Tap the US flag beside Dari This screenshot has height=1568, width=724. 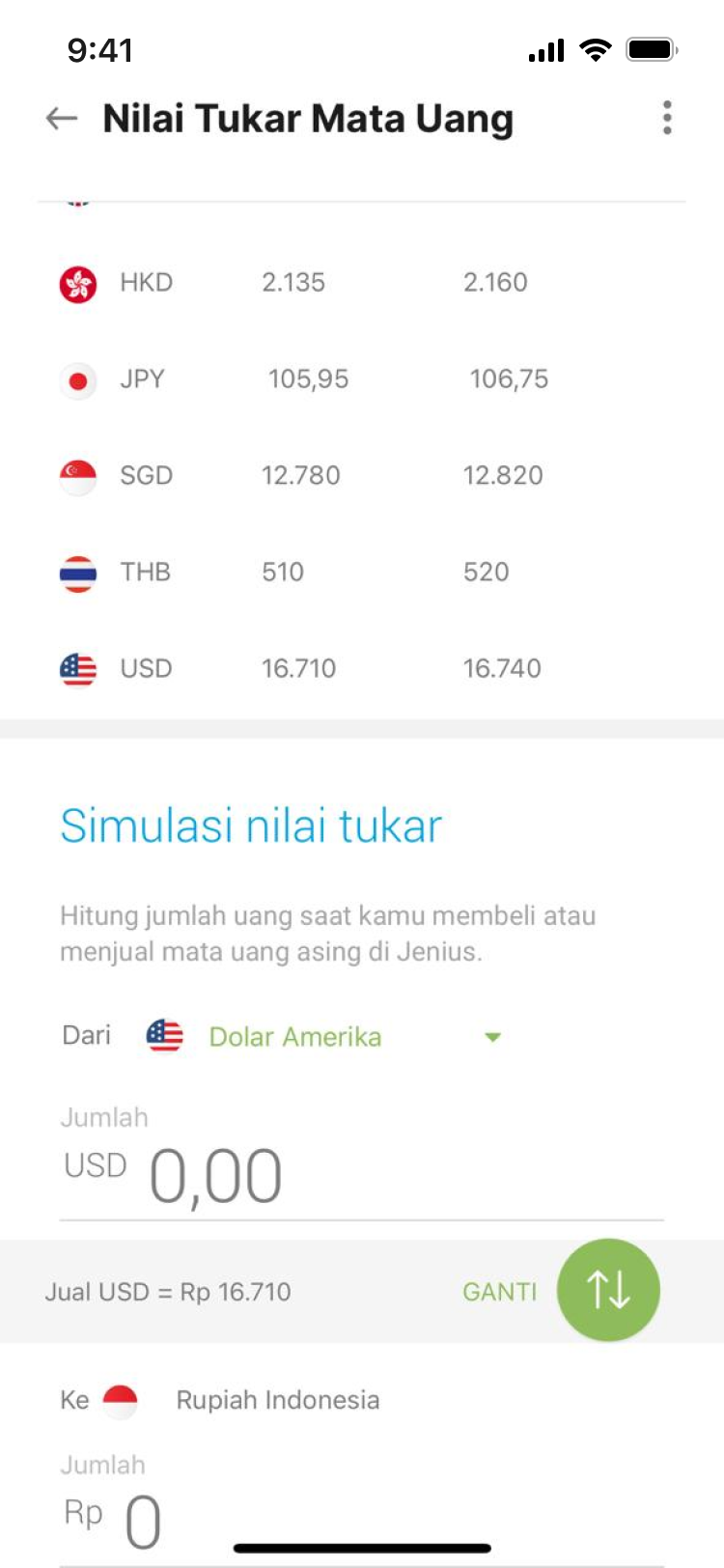pyautogui.click(x=165, y=1036)
